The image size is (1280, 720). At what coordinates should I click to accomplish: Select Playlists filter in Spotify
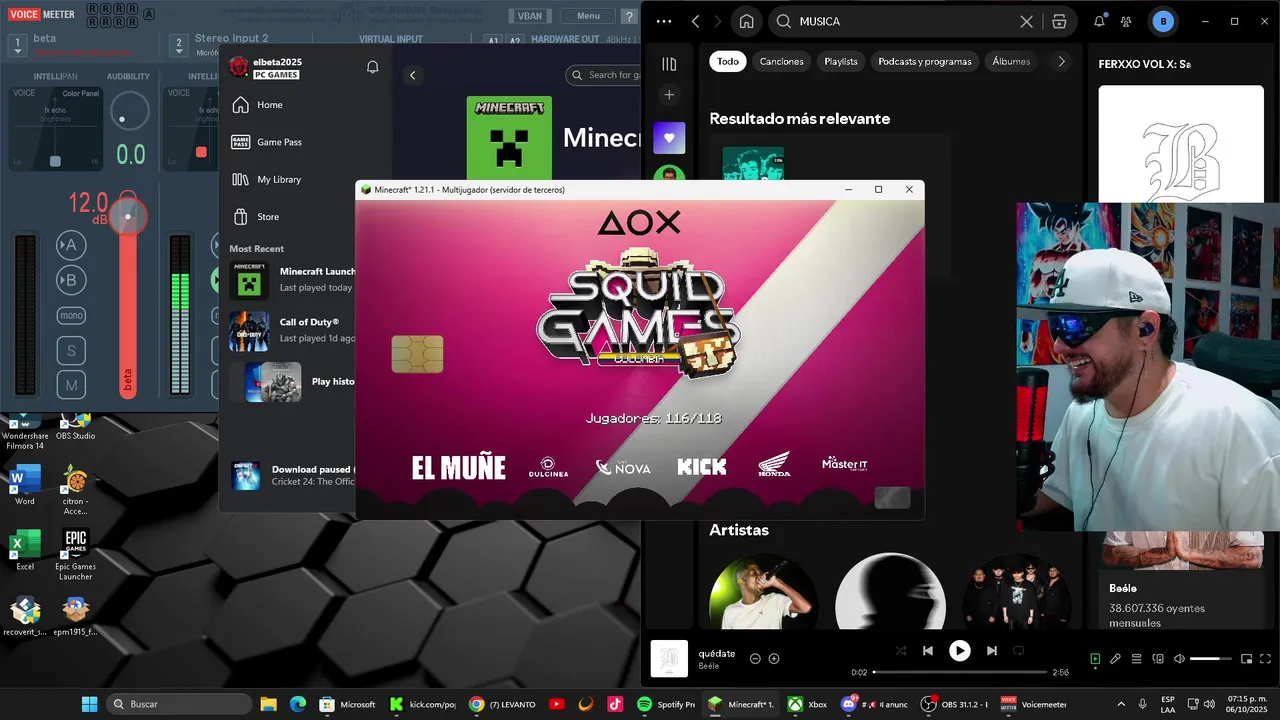click(x=841, y=61)
